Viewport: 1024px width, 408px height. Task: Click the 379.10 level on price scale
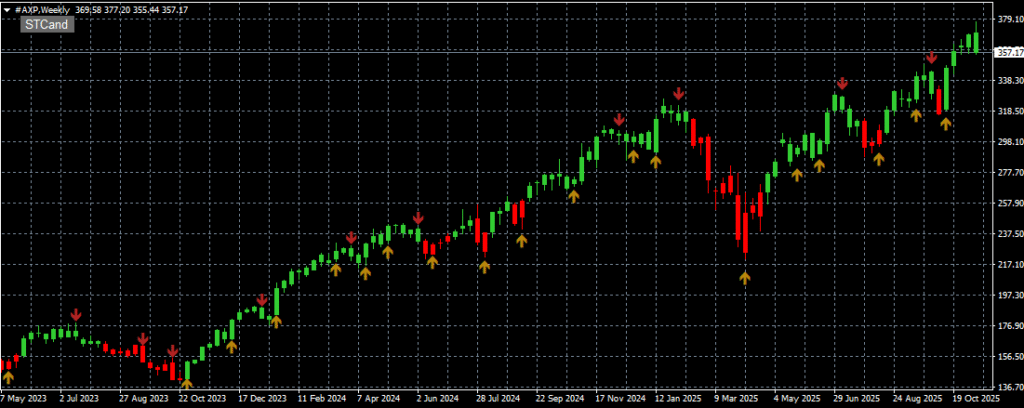coord(1007,19)
